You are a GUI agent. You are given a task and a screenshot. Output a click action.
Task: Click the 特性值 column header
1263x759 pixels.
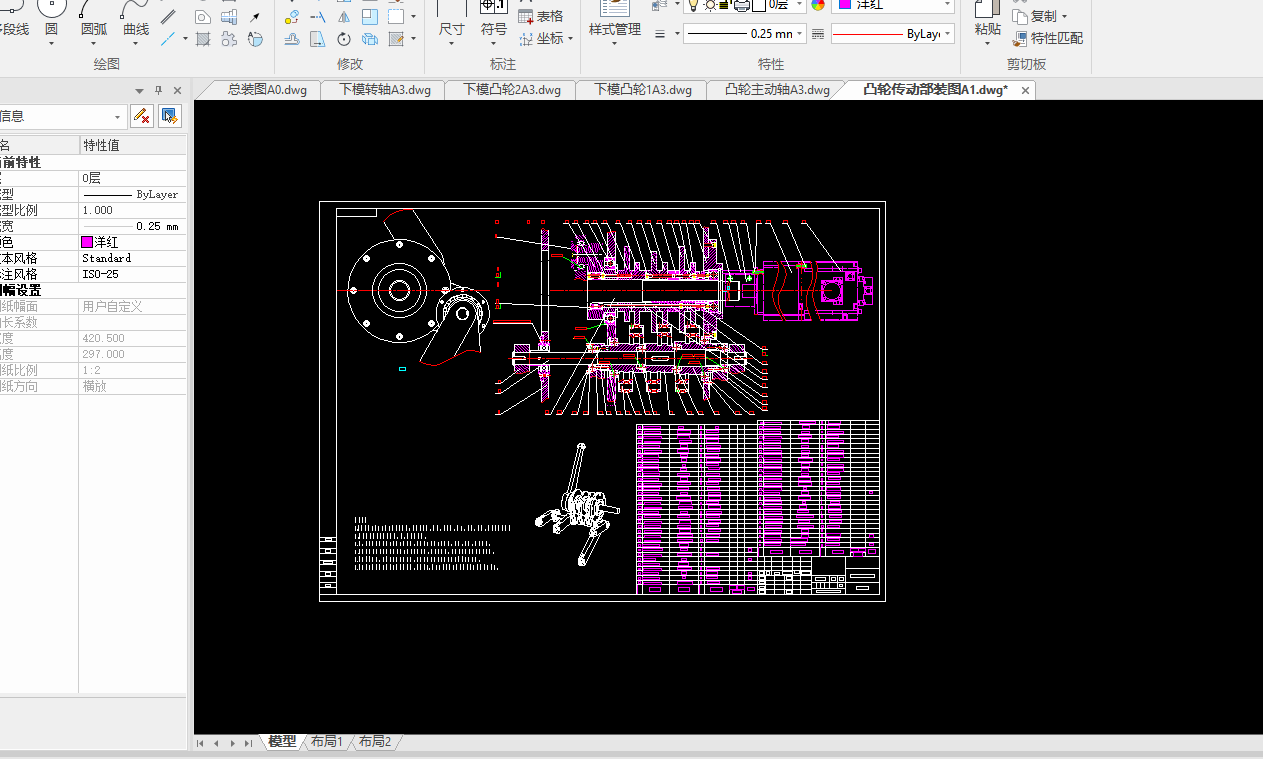point(132,146)
